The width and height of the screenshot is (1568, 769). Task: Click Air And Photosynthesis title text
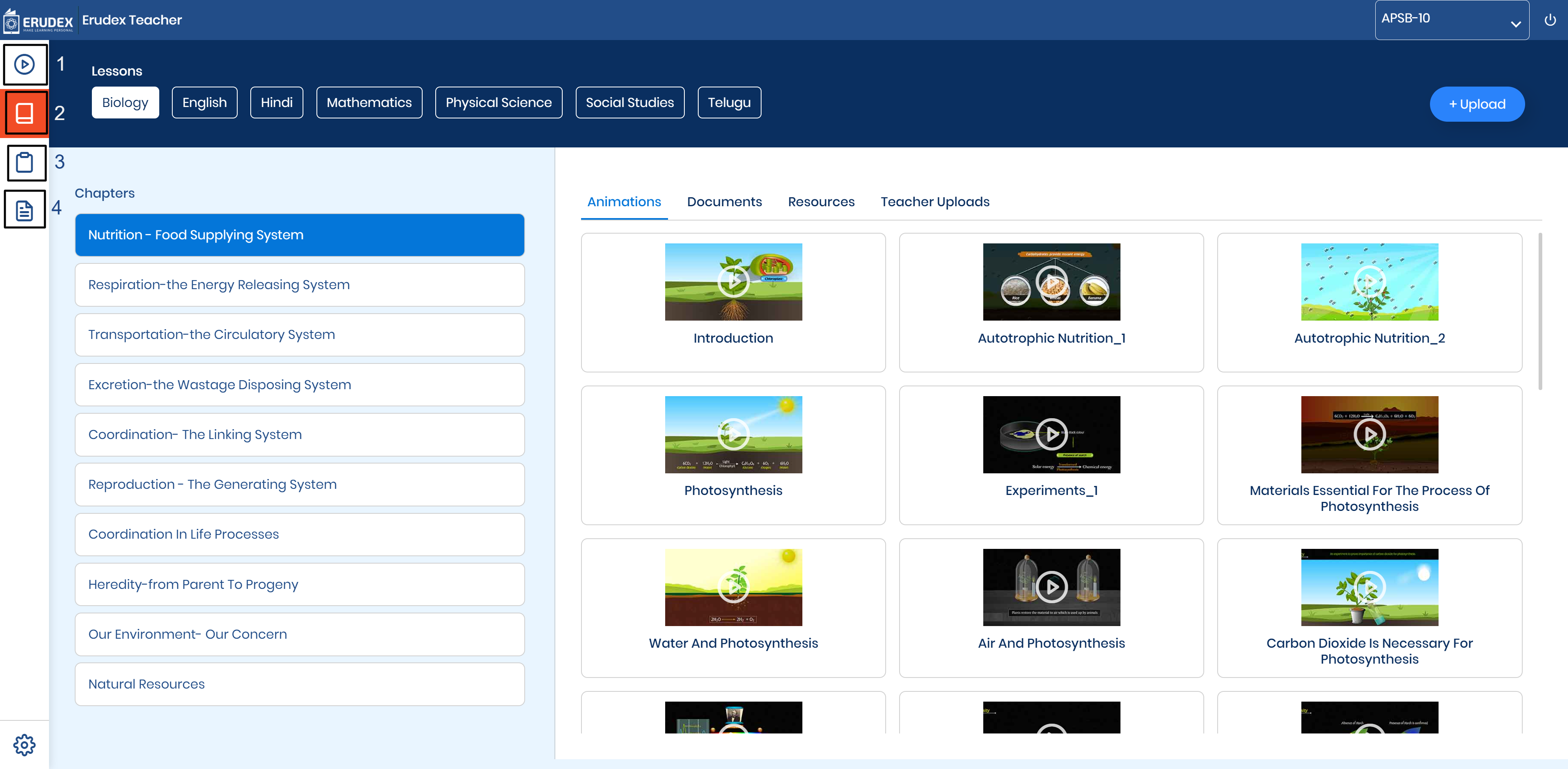pyautogui.click(x=1051, y=643)
